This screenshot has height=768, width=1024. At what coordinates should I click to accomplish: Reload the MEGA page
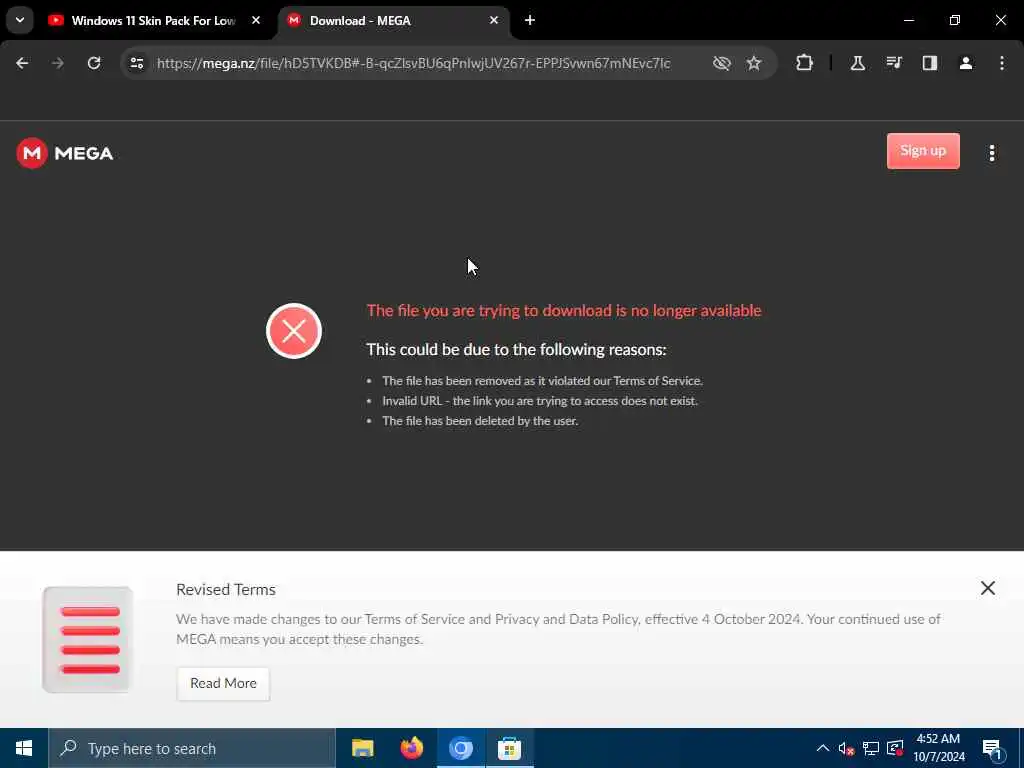click(94, 63)
